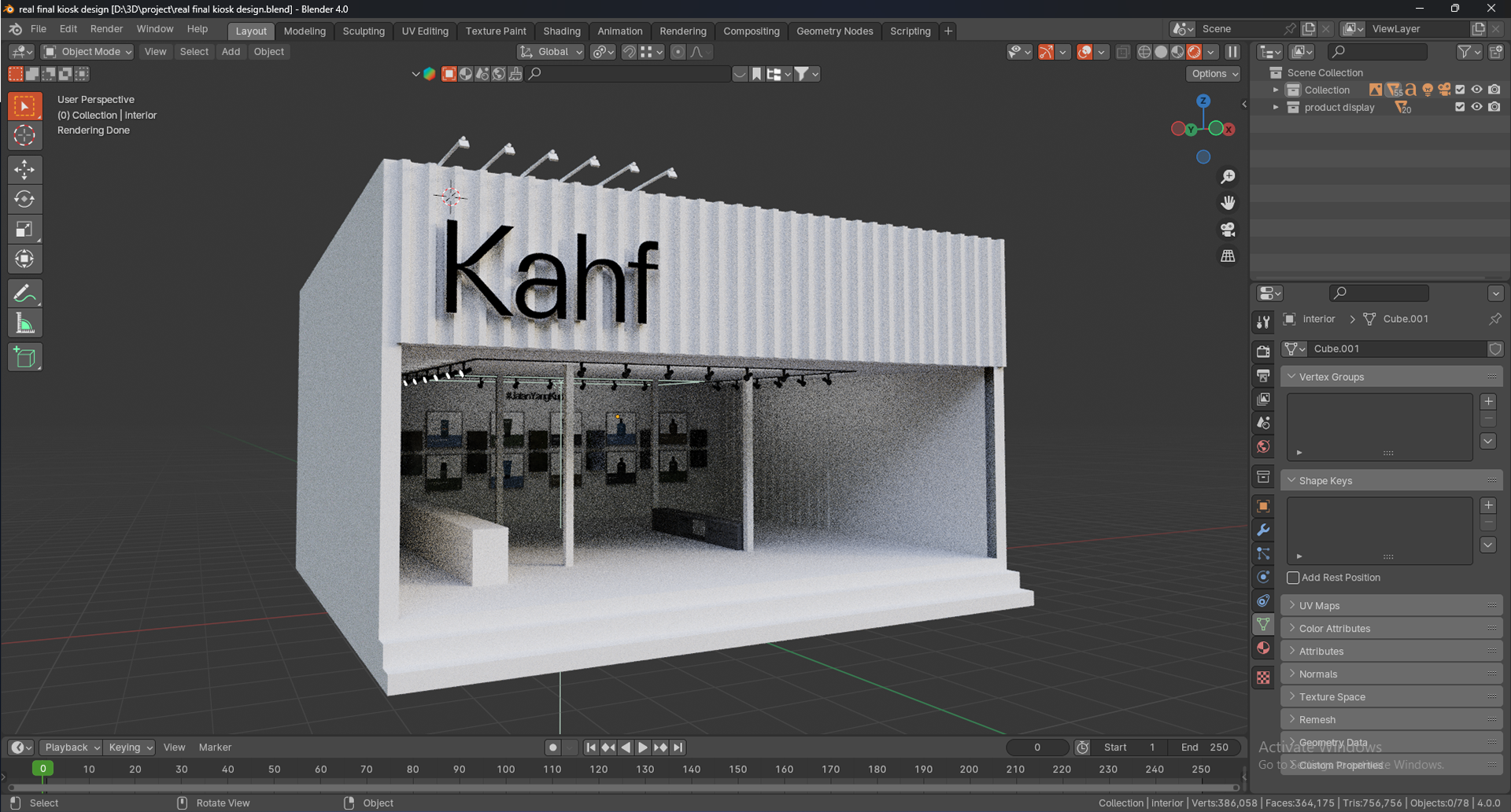The width and height of the screenshot is (1511, 812).
Task: Open the Object Data mesh tab
Action: 1263,624
